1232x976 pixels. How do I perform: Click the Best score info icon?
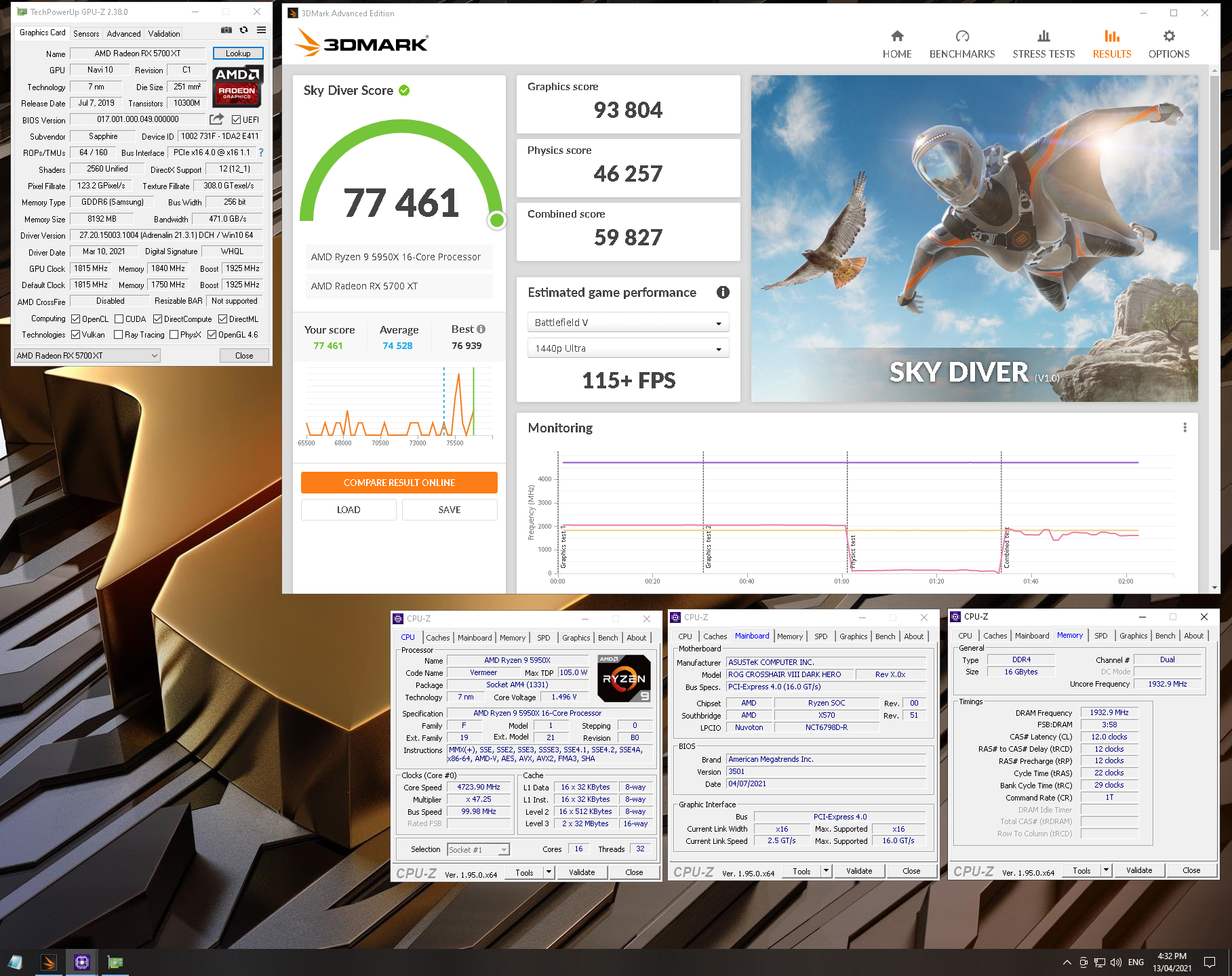click(481, 329)
